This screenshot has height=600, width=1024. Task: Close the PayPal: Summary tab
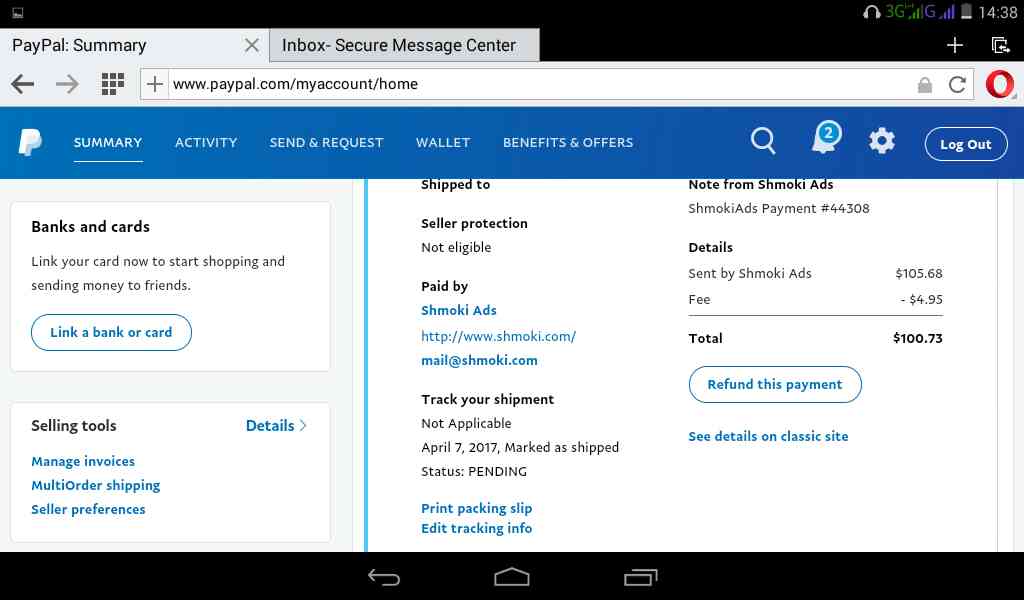point(251,45)
